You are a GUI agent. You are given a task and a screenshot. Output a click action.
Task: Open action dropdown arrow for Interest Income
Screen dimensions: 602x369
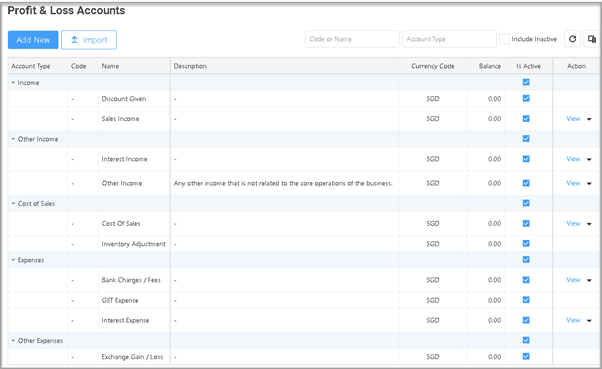[x=589, y=159]
